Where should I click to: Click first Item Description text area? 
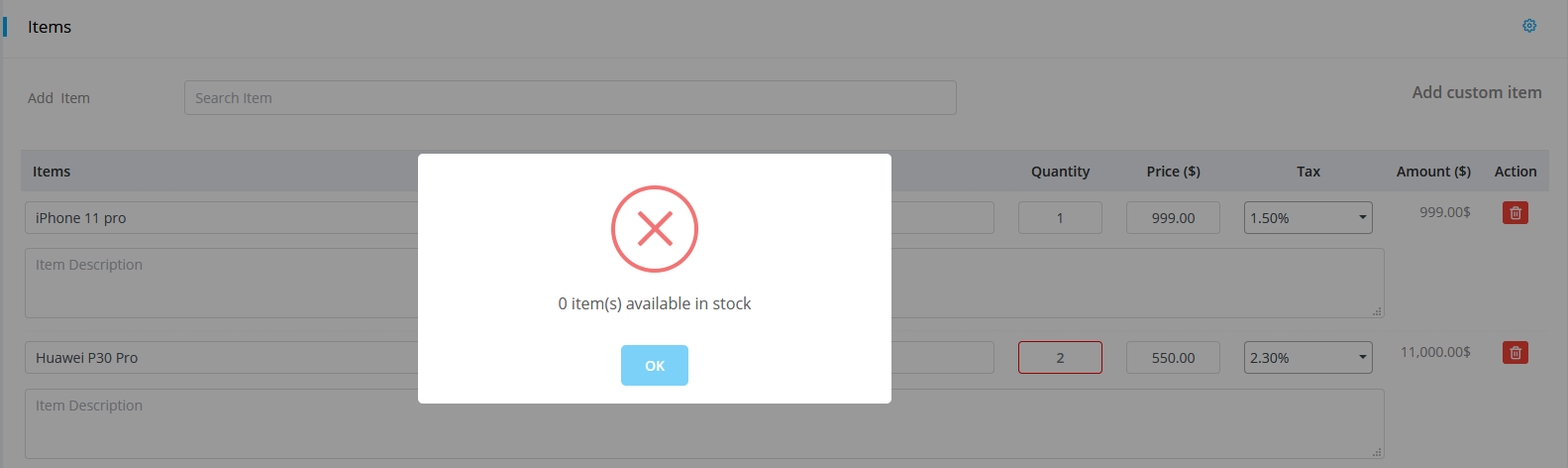pyautogui.click(x=704, y=283)
